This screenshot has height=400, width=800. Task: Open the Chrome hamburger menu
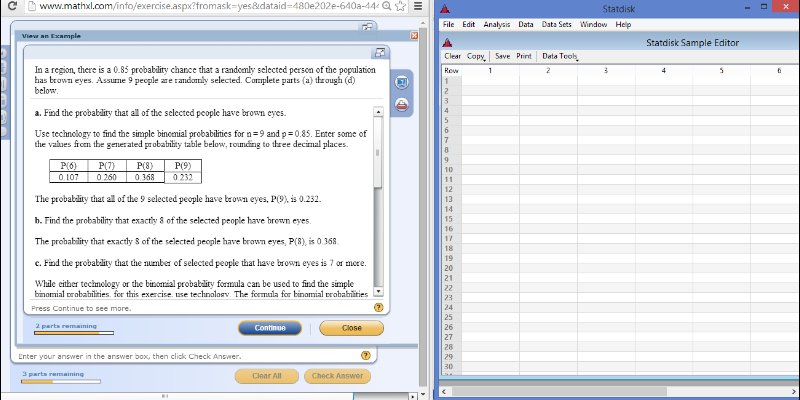coord(418,6)
